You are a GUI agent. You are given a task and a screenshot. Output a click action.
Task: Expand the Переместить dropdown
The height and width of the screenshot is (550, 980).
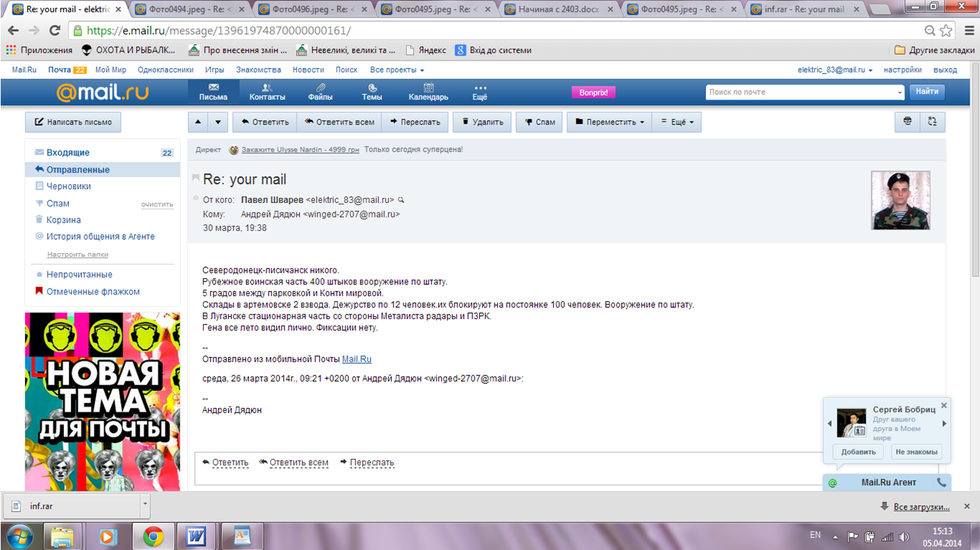point(609,122)
